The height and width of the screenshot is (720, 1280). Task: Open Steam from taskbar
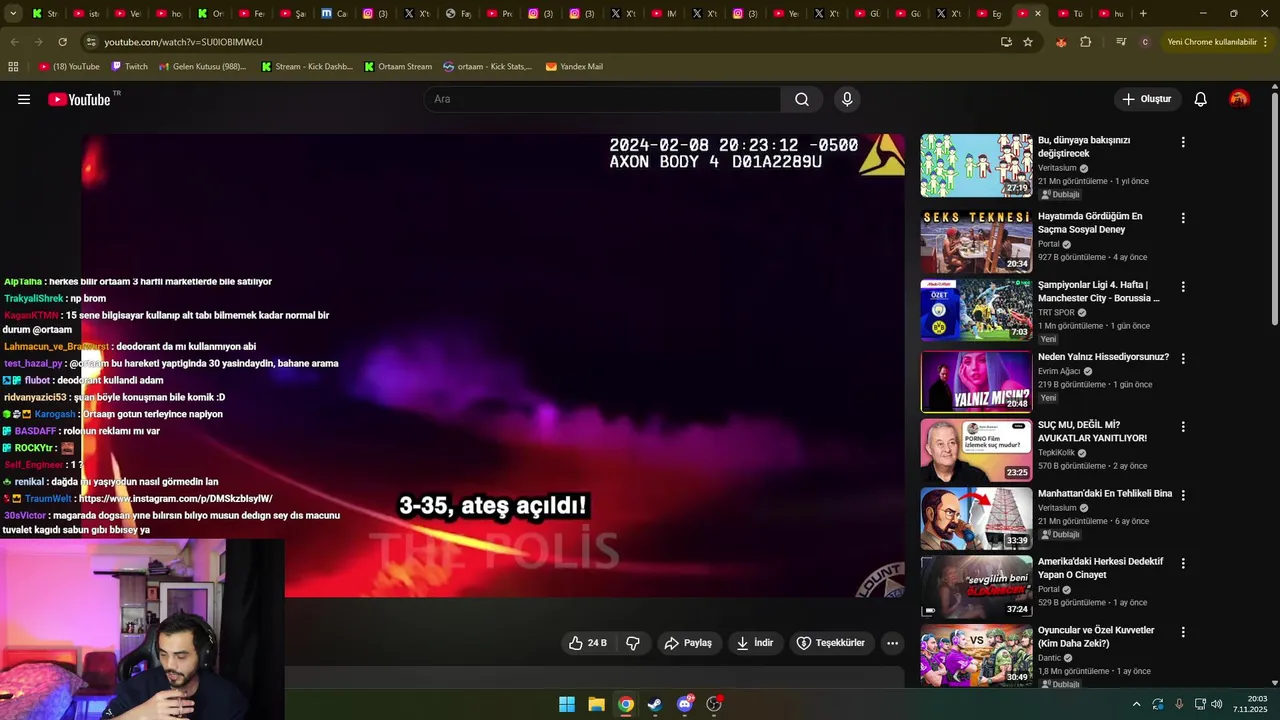pyautogui.click(x=655, y=704)
